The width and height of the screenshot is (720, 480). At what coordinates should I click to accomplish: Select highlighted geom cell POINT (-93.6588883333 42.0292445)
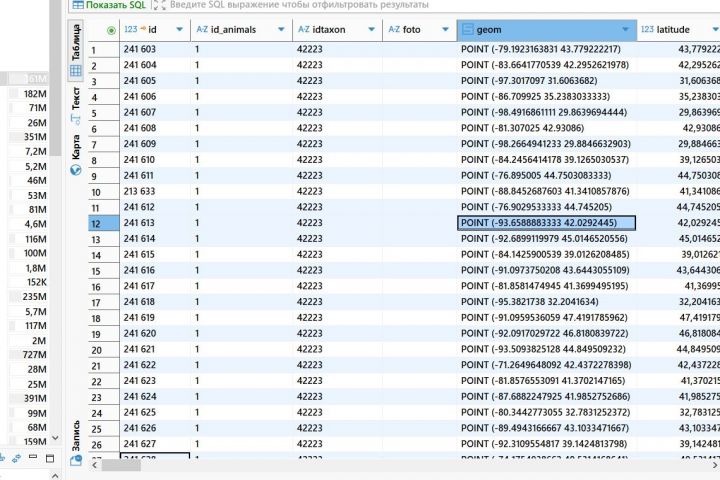click(547, 223)
